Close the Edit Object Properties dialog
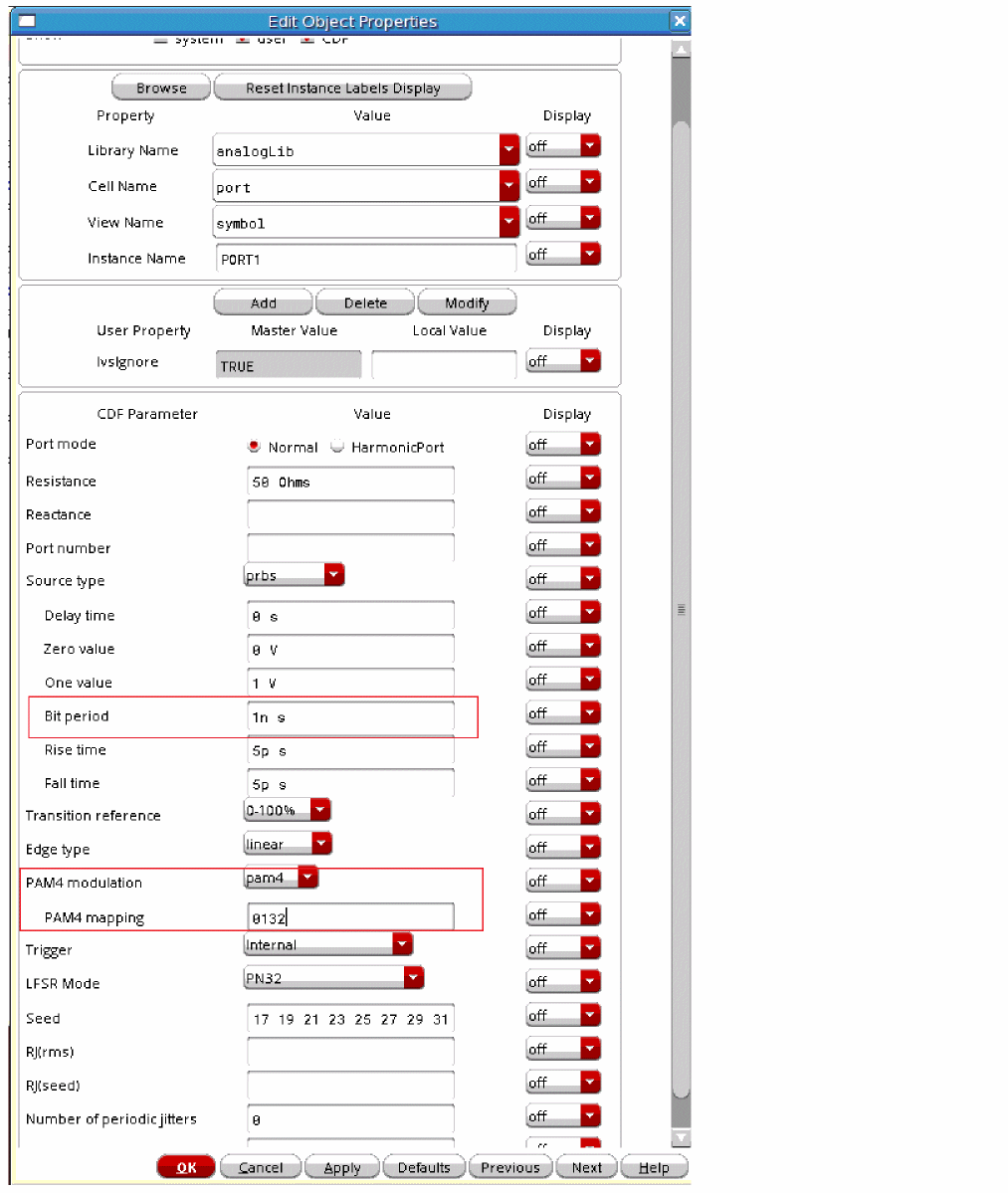 680,21
